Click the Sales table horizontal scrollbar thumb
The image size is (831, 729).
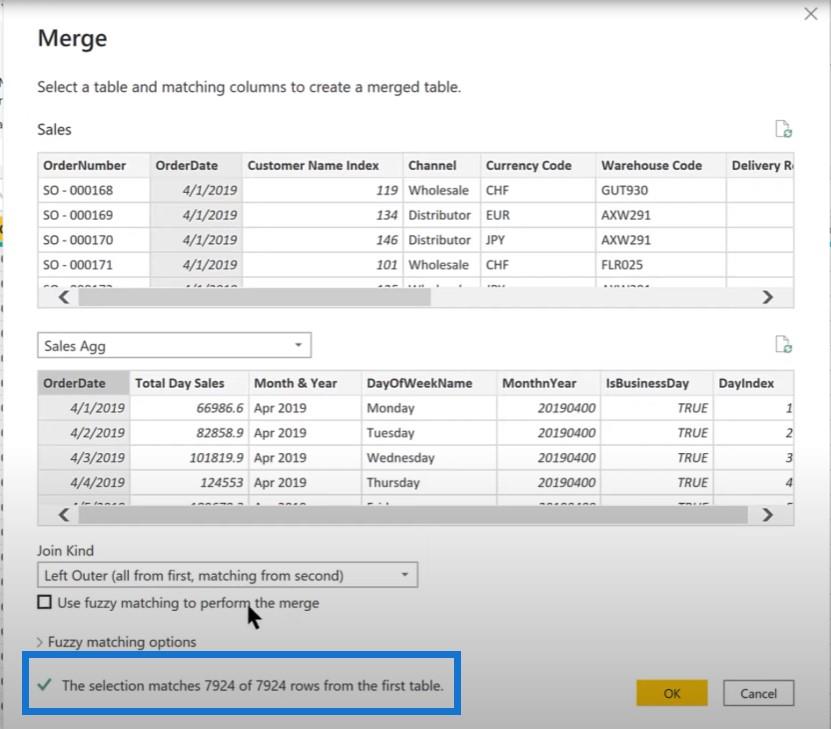click(254, 297)
